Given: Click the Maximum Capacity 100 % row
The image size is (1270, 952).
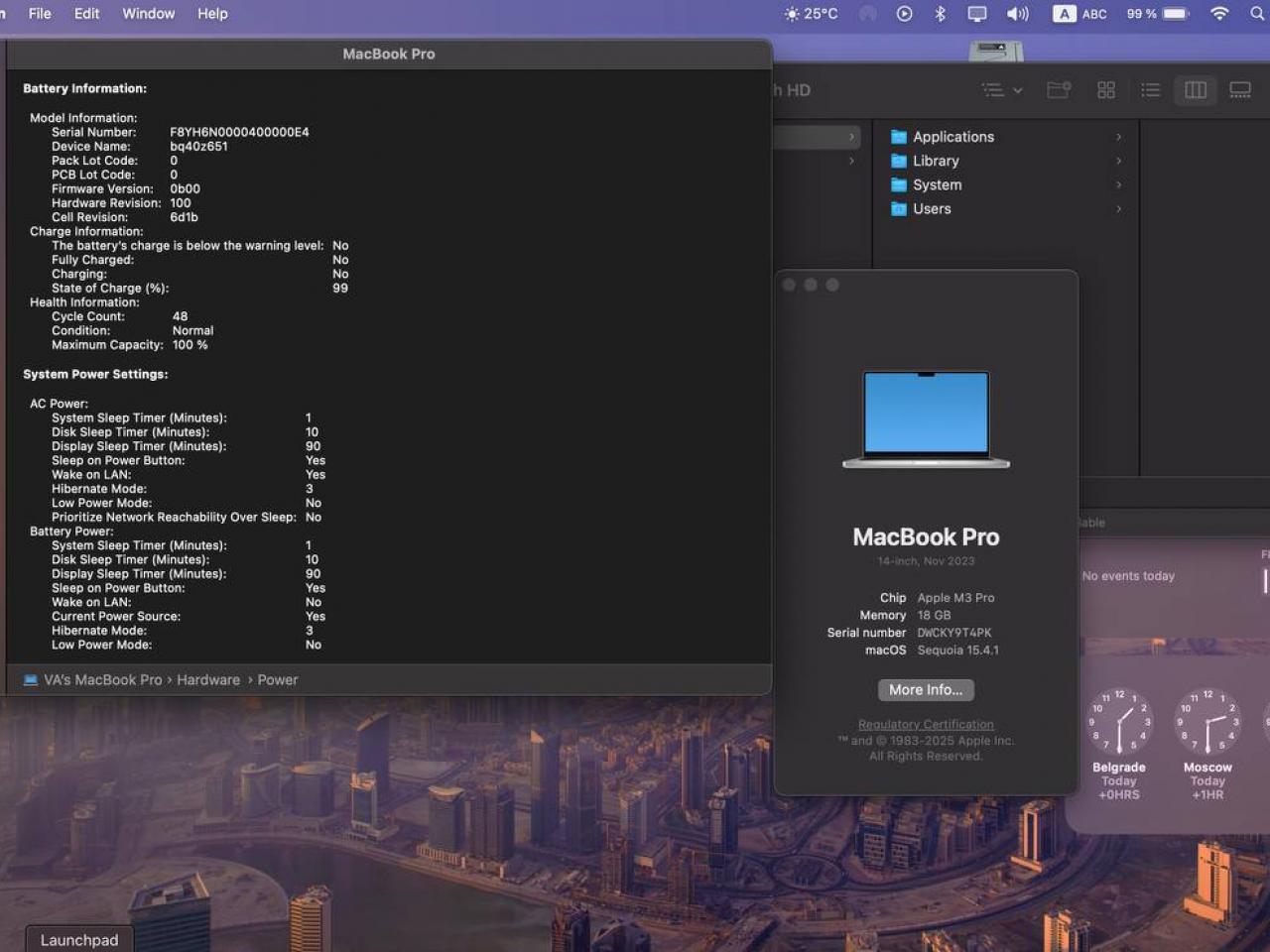Looking at the screenshot, I should tap(130, 345).
